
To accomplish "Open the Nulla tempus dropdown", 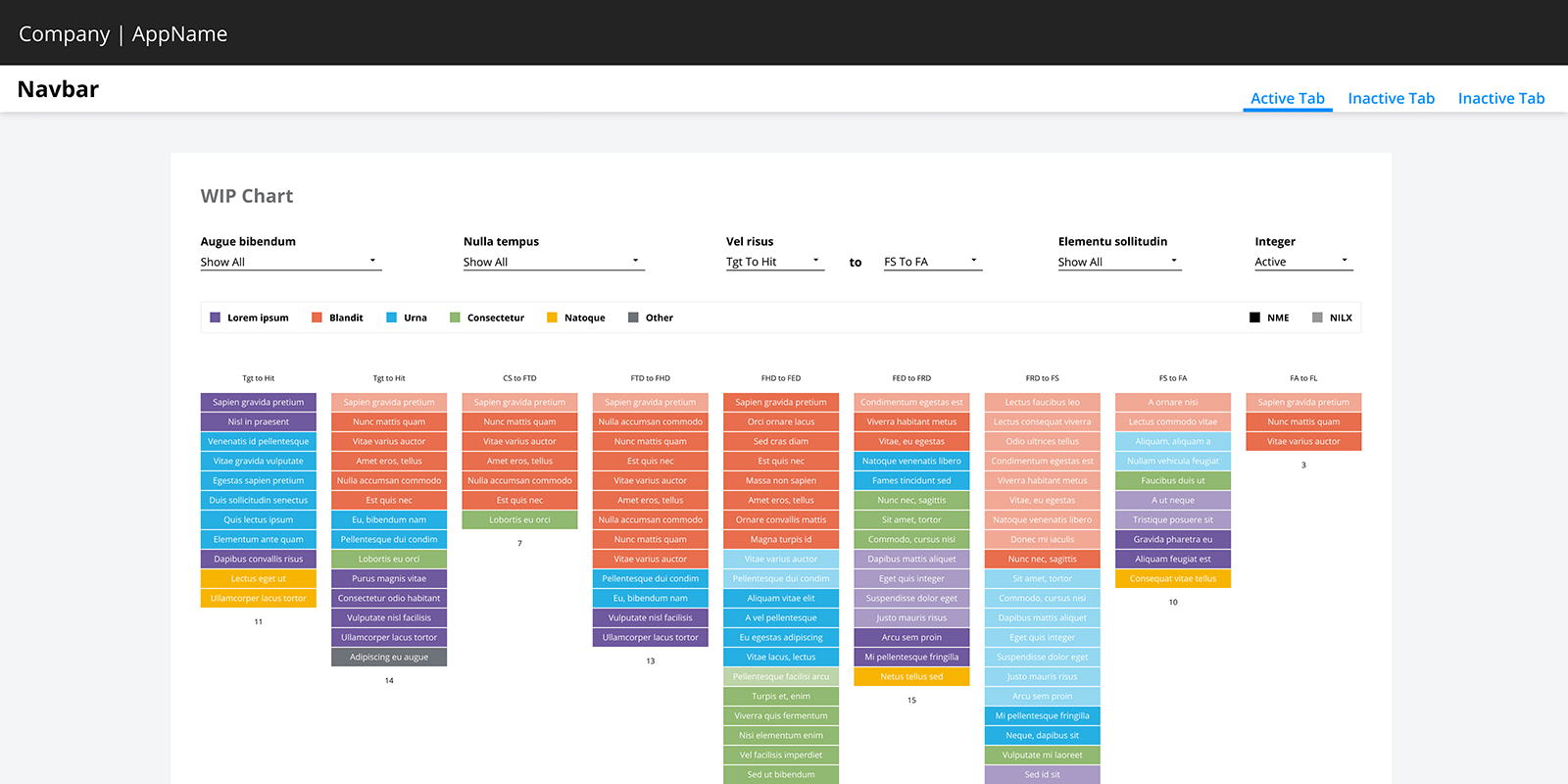I will point(554,262).
